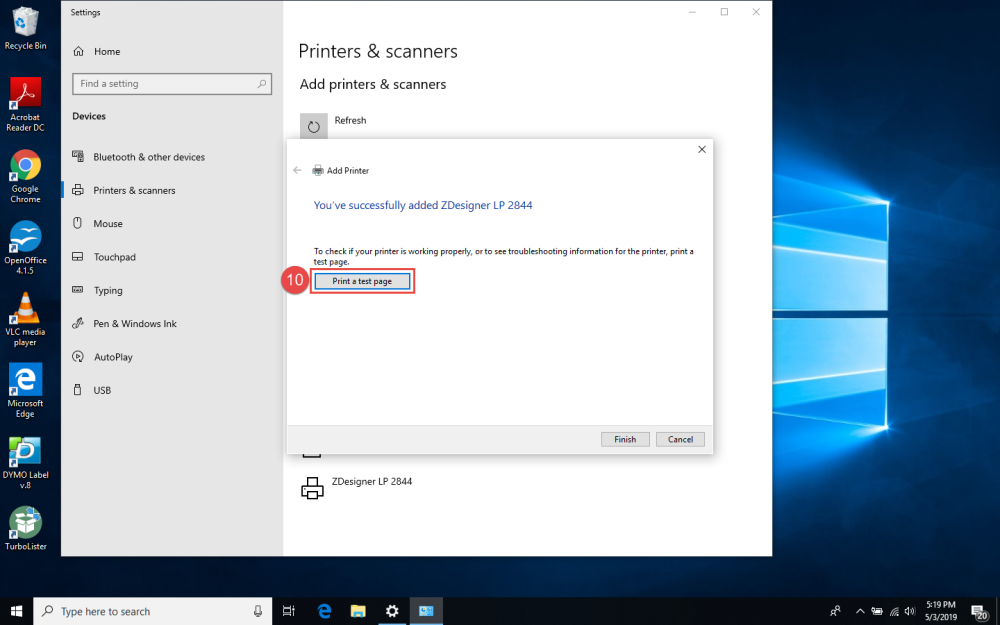This screenshot has width=1000, height=625.
Task: Click the magnifier icon in Find a setting
Action: pos(261,84)
